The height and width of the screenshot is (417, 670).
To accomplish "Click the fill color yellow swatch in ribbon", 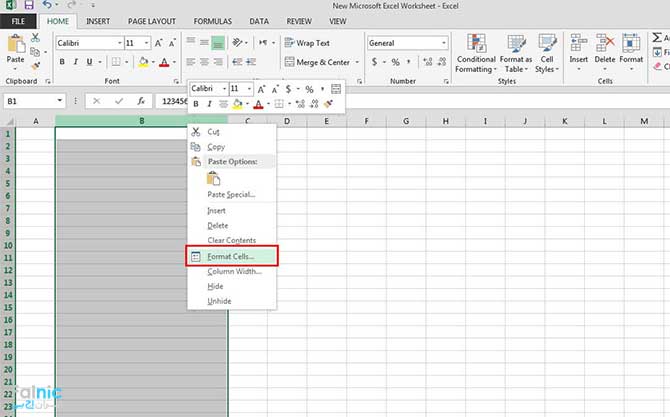I will tap(143, 62).
